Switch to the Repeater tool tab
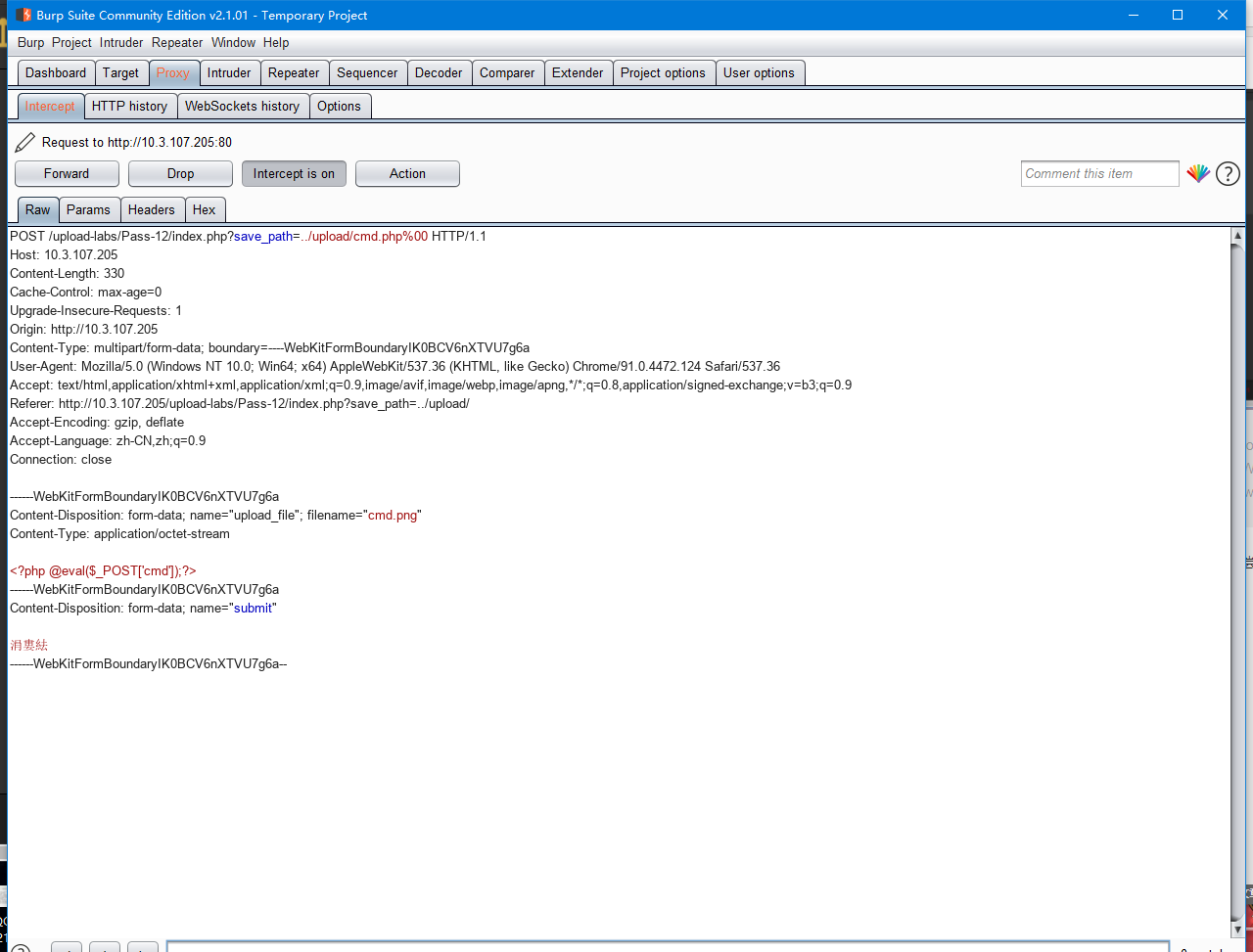Screen dimensions: 1253x952 point(294,72)
